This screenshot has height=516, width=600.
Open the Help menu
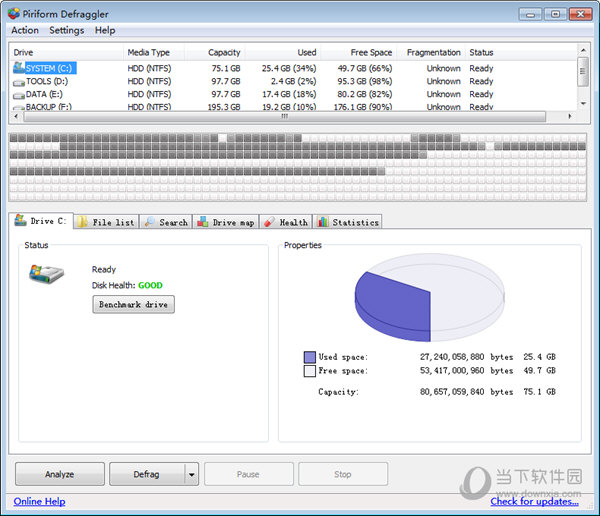point(105,30)
